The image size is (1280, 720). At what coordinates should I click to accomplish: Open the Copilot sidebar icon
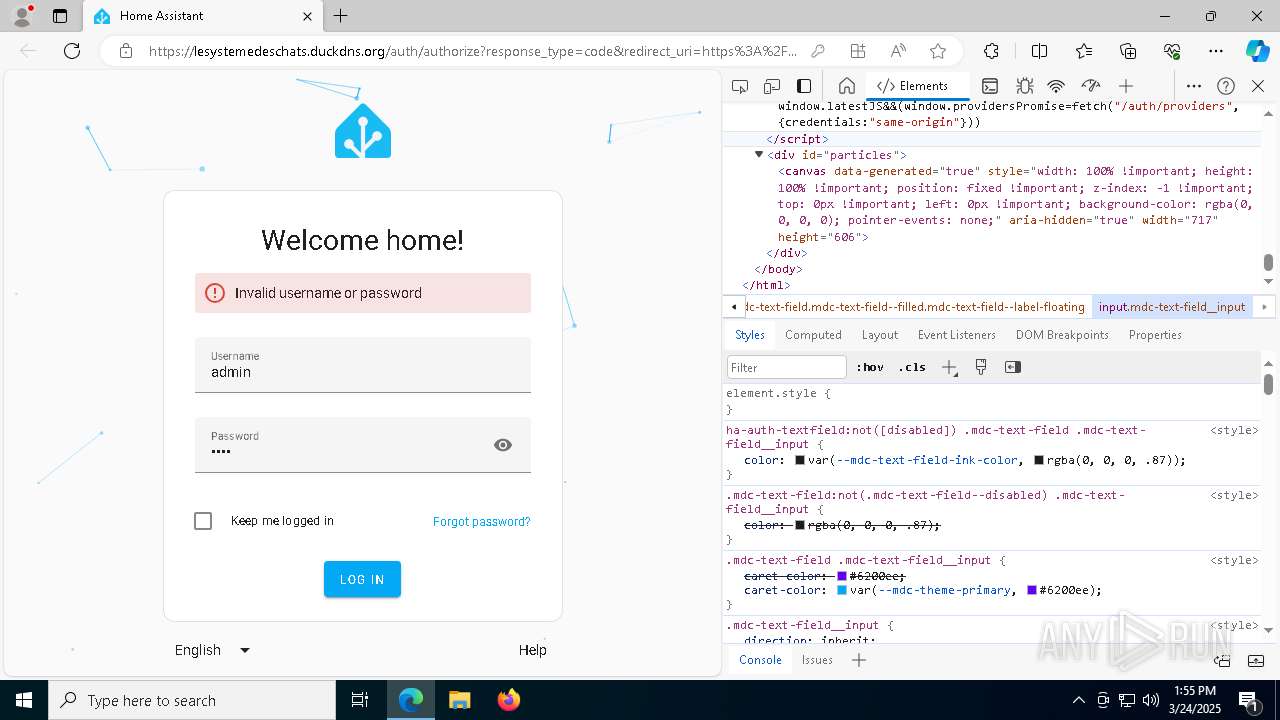[1257, 51]
